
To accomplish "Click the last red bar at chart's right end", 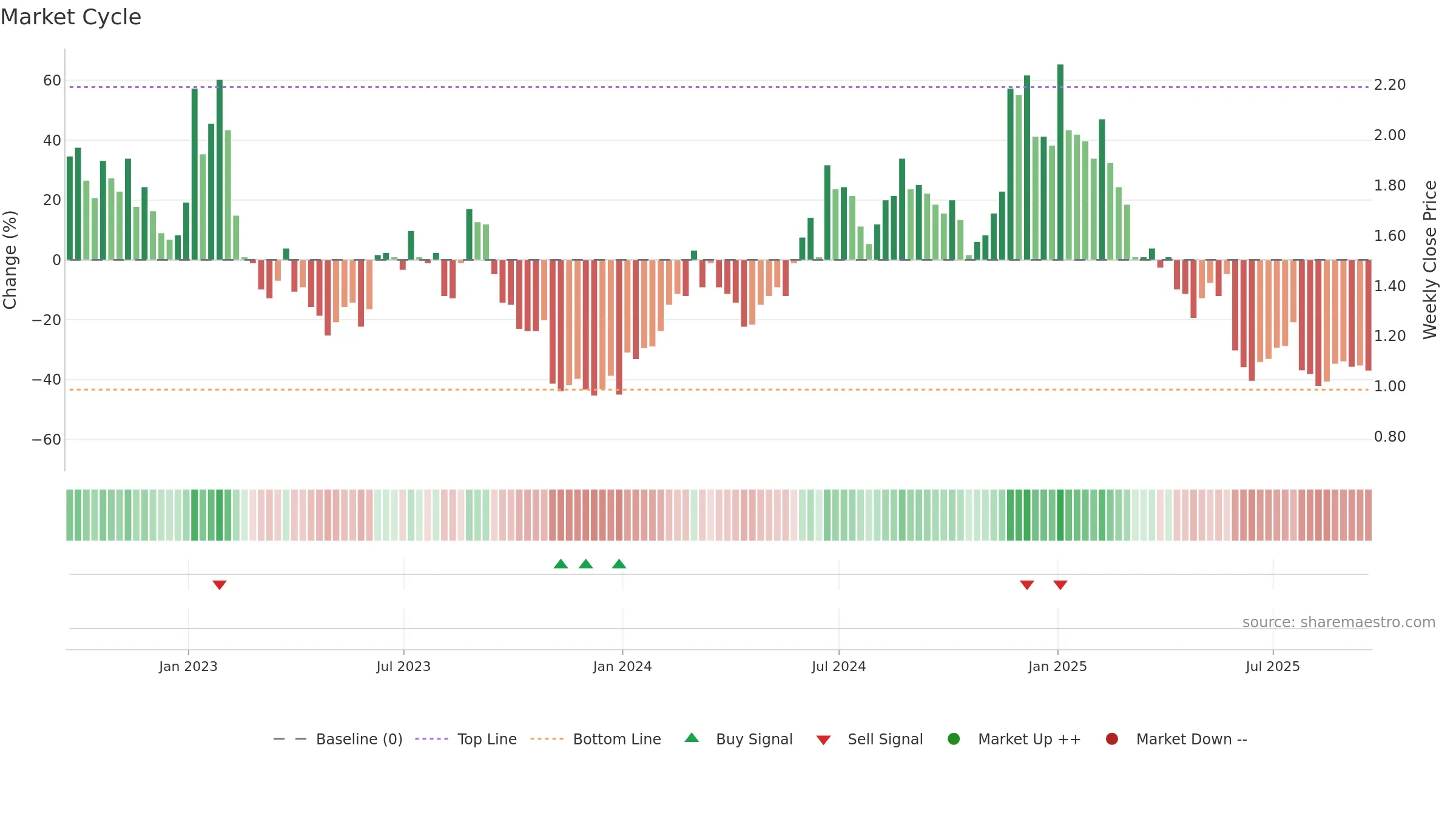I will pyautogui.click(x=1368, y=315).
